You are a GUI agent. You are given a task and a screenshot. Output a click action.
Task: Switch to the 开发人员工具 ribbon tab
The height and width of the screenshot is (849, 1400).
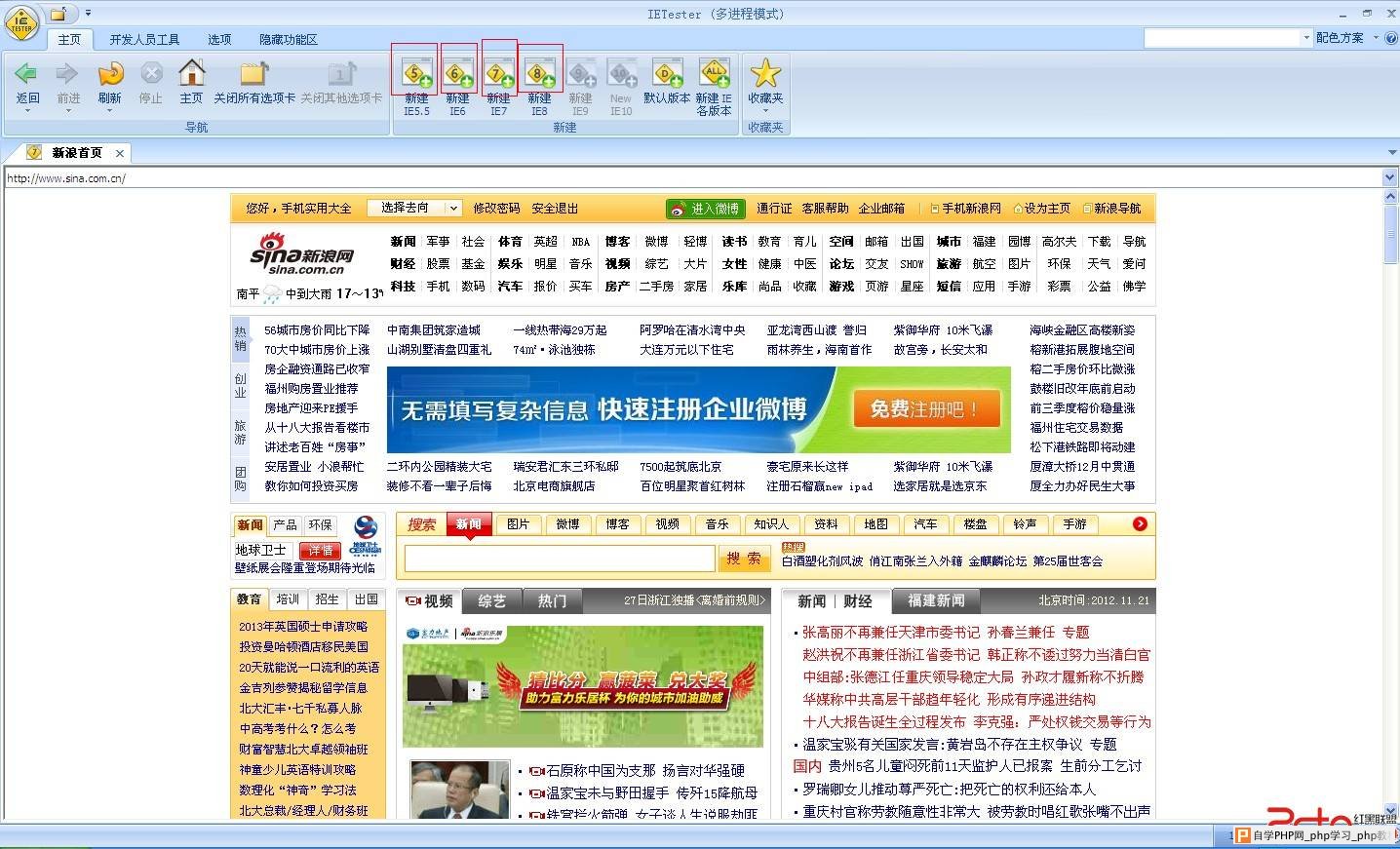[144, 39]
